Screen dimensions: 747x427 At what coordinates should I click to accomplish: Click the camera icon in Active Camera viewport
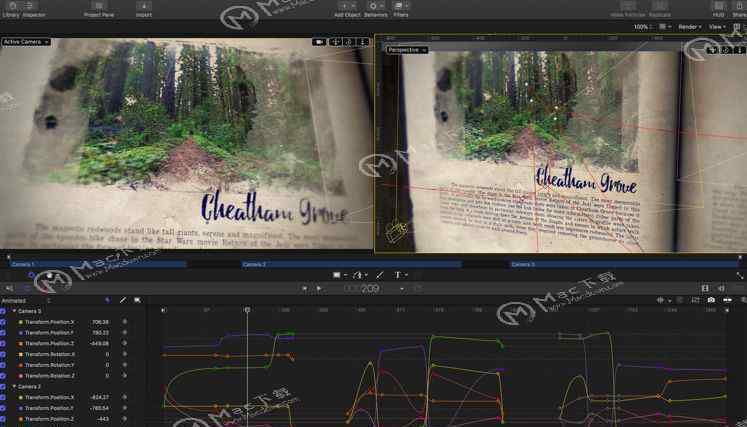point(319,42)
